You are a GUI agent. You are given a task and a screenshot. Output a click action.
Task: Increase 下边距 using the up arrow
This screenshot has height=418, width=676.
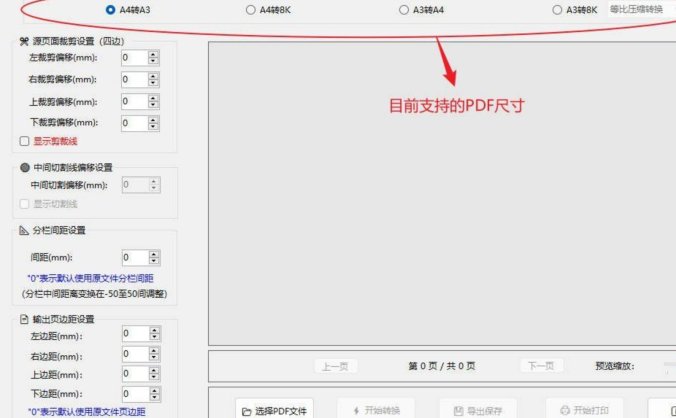tap(155, 390)
